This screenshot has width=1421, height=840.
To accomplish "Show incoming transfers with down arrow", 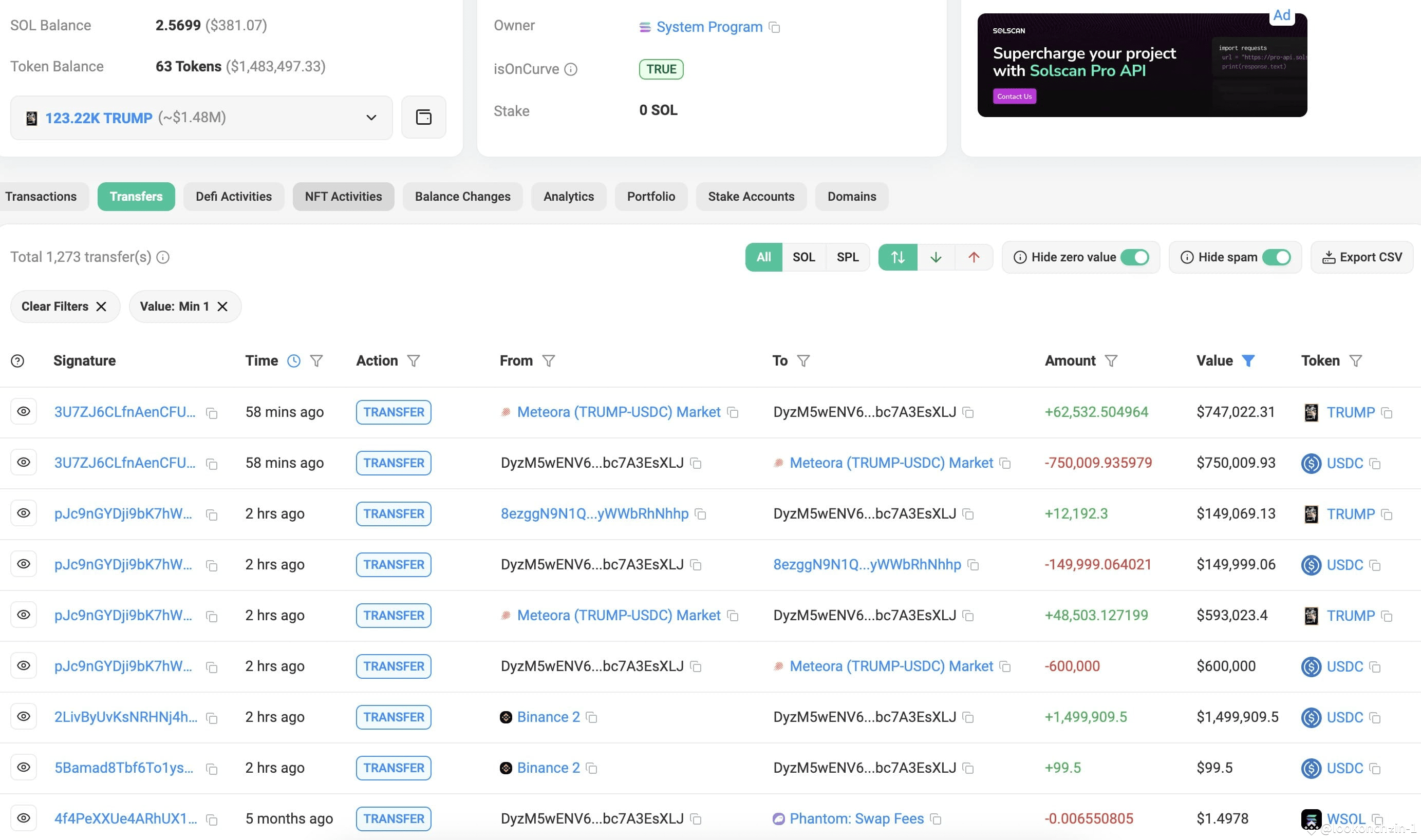I will tap(936, 257).
